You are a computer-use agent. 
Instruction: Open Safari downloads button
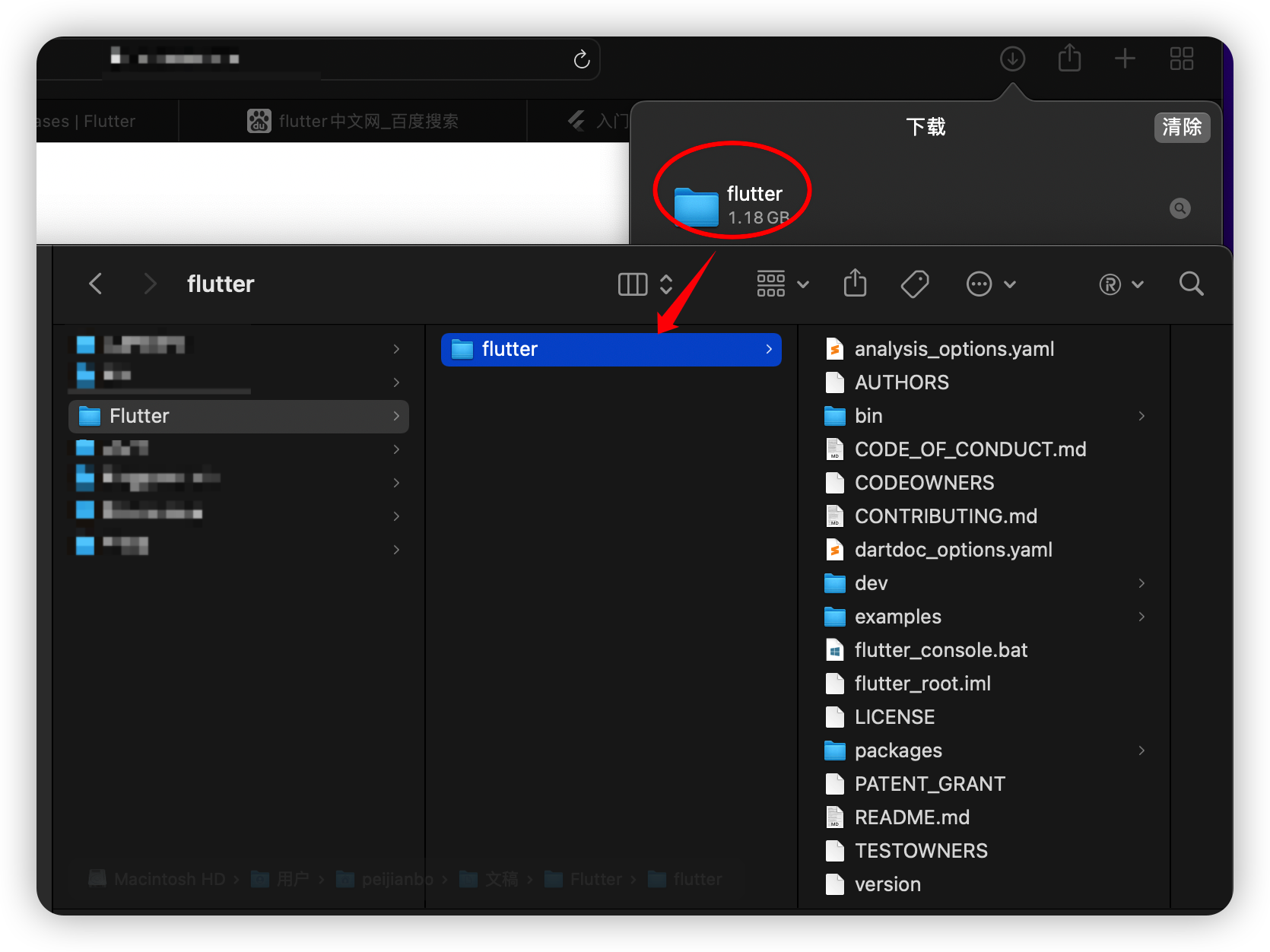1012,59
